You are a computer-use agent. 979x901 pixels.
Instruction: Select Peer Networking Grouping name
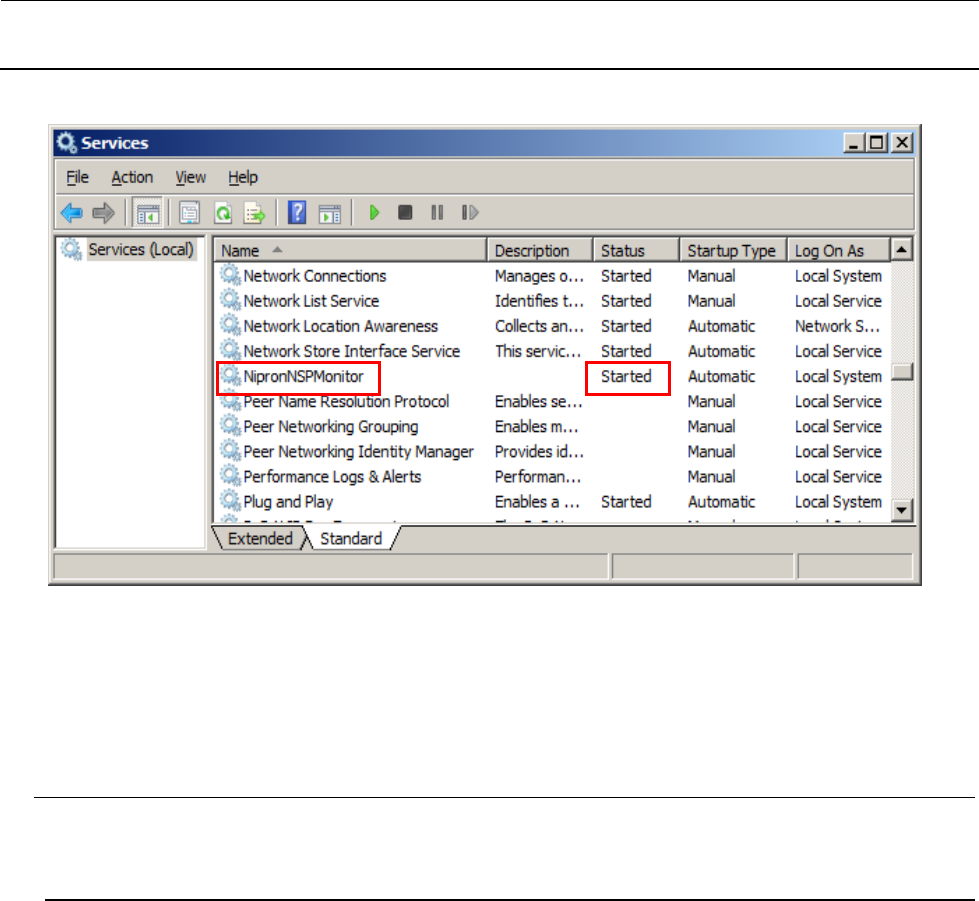pos(330,426)
